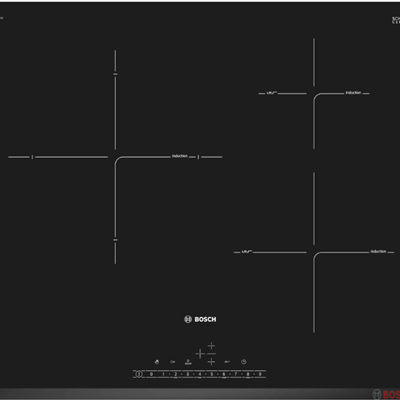Viewport: 400px width, 400px height.
Task: Tap the dash between the right-hand zone crosses
Action: [x=211, y=354]
